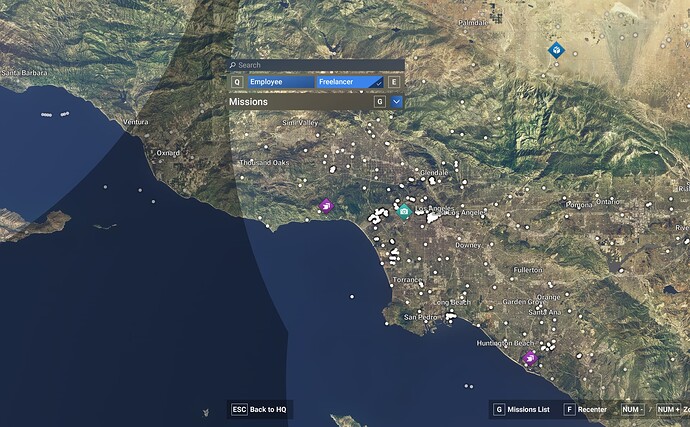Image resolution: width=690 pixels, height=427 pixels.
Task: Click the Santa Barbara city label
Action: 24,73
